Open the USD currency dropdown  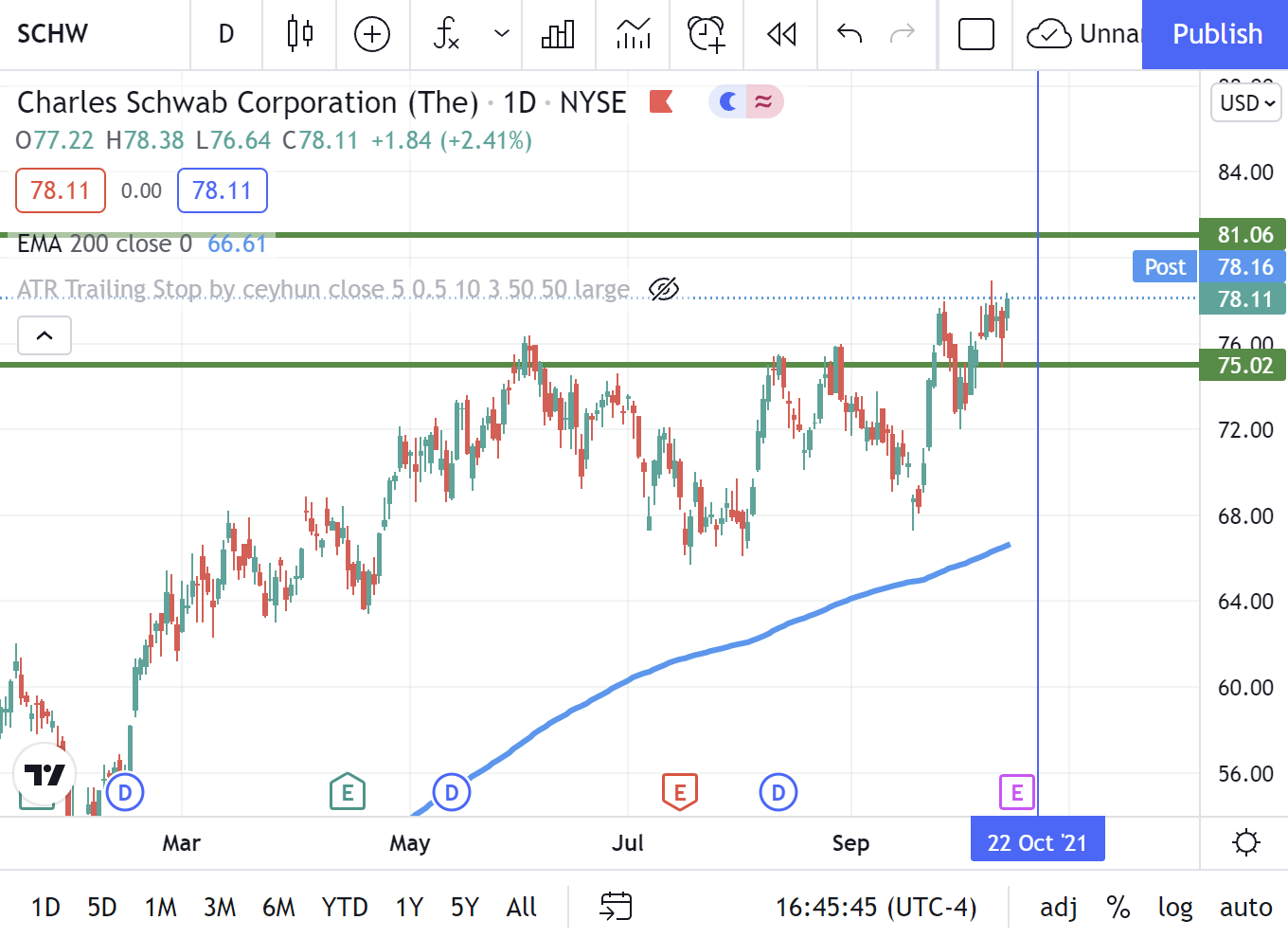tap(1245, 104)
